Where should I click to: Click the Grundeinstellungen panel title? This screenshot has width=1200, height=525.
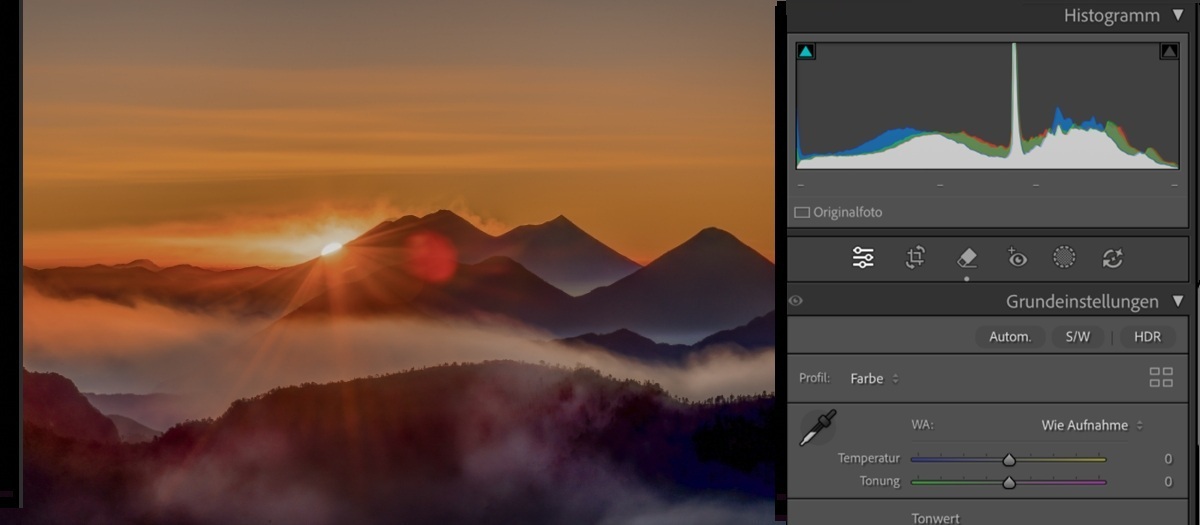pyautogui.click(x=1082, y=301)
